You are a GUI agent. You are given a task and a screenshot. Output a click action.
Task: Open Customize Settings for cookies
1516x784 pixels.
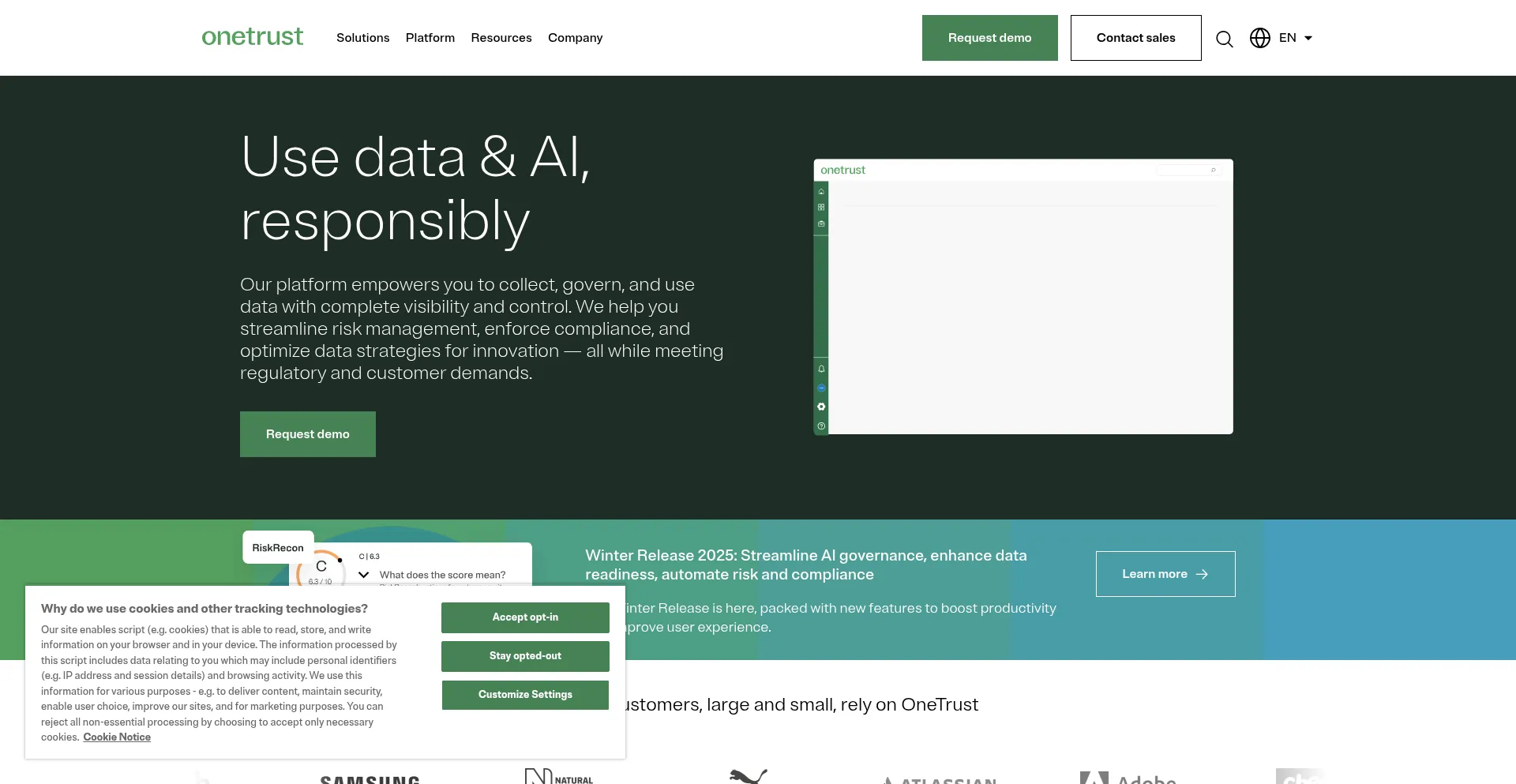point(525,695)
